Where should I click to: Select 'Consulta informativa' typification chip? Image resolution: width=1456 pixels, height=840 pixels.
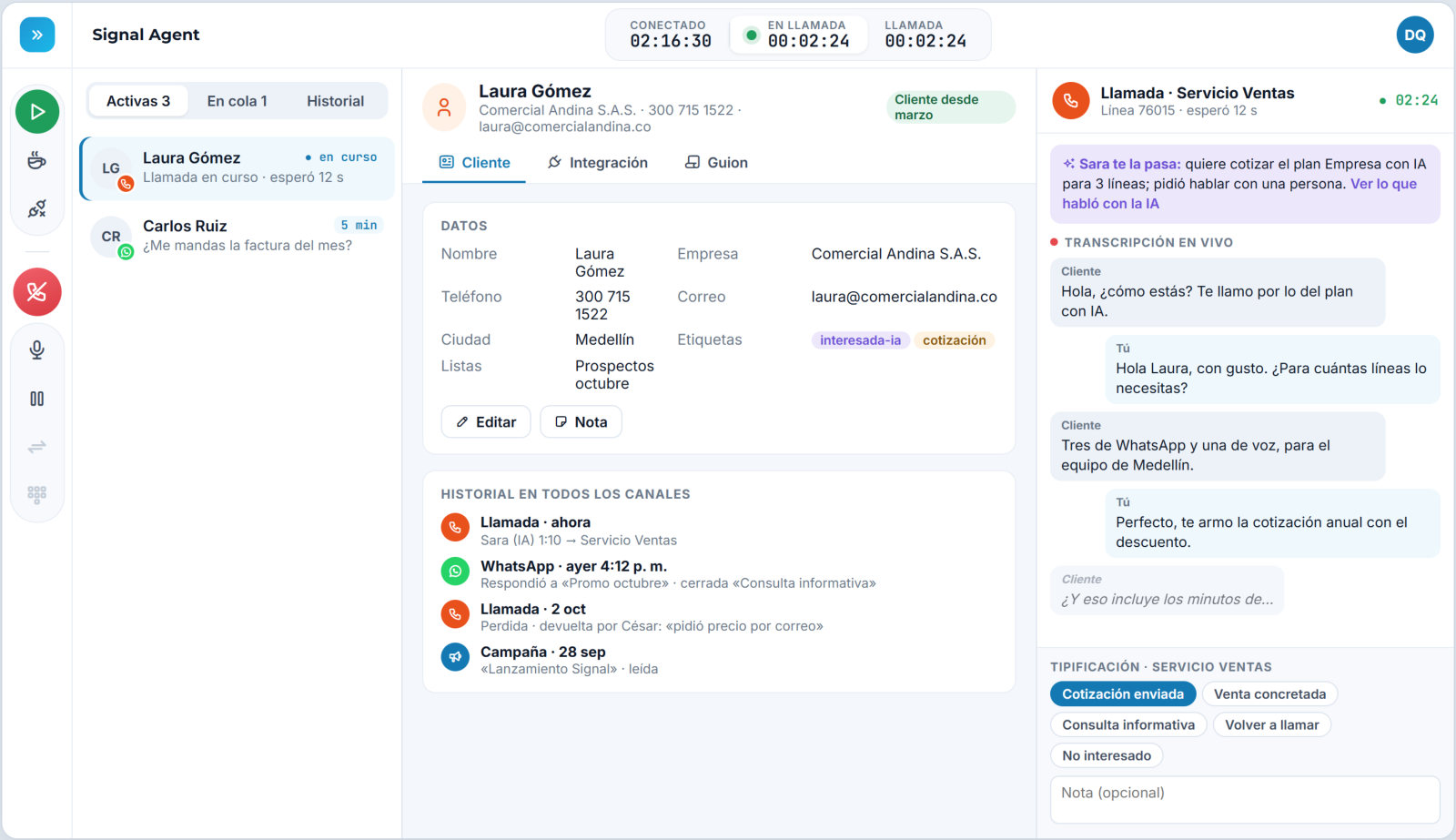tap(1128, 725)
